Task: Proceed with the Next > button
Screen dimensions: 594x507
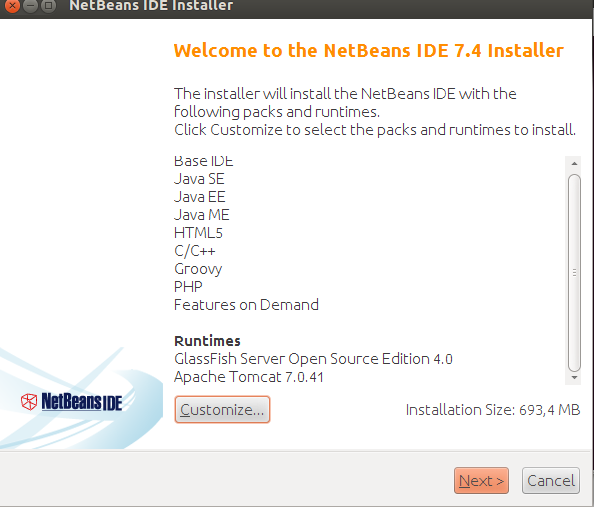Action: click(x=481, y=480)
